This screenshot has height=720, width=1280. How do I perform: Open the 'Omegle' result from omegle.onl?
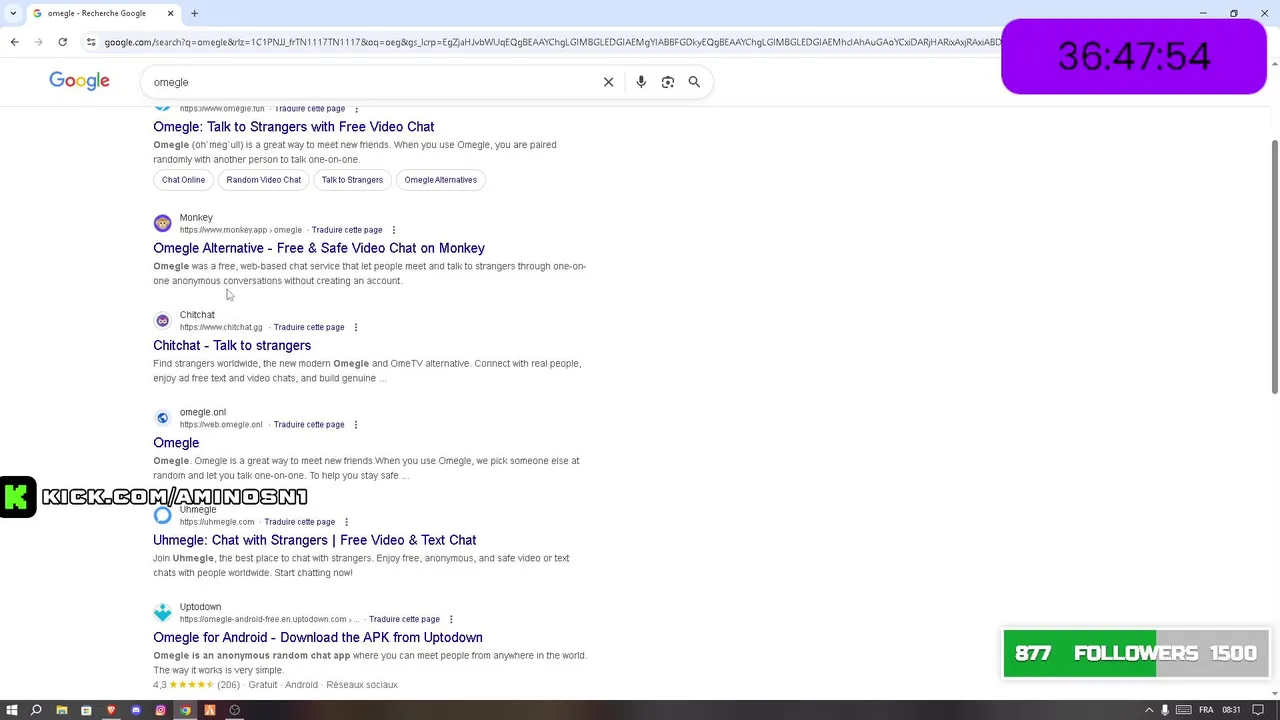tap(176, 443)
